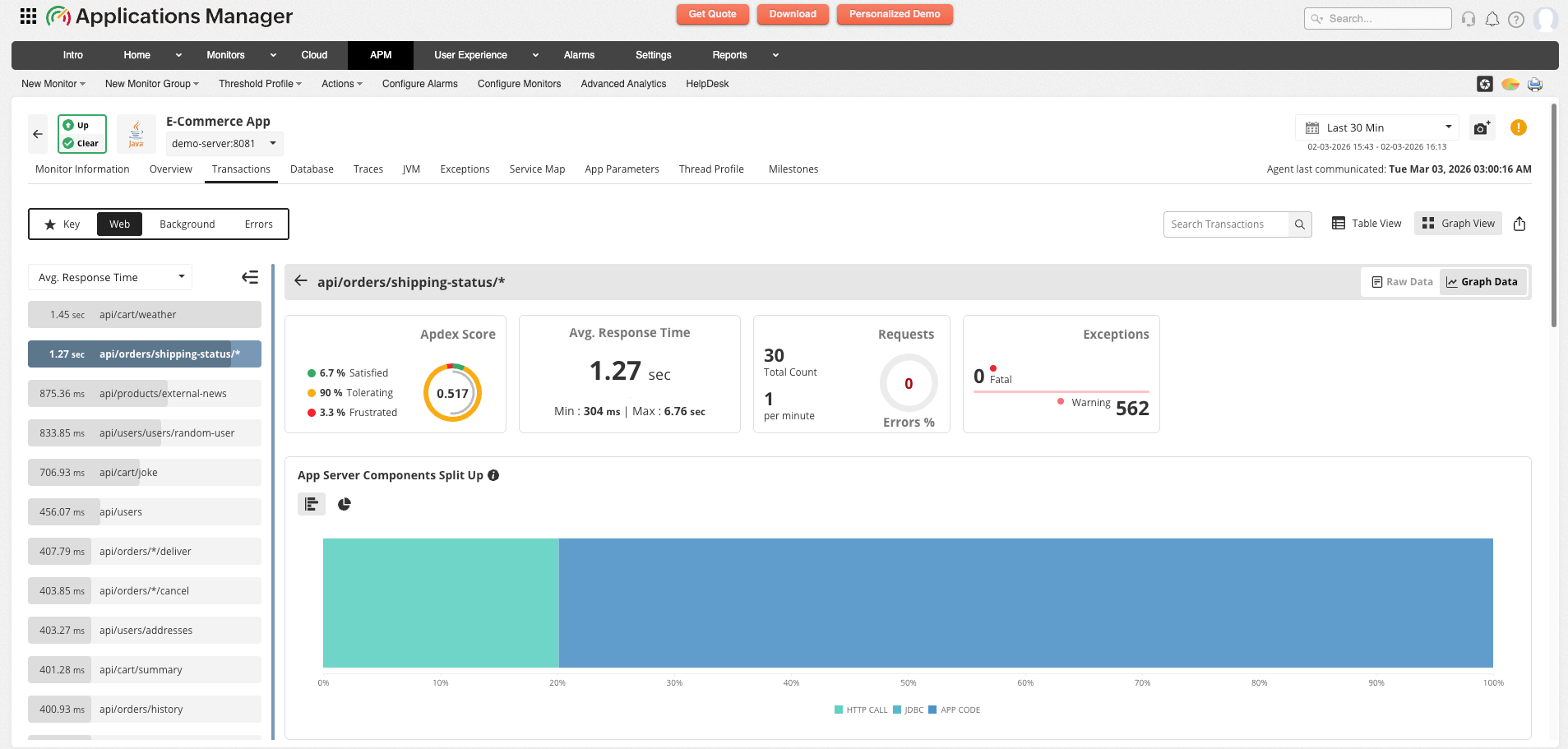This screenshot has width=1568, height=749.
Task: Open the Configure Alarms link
Action: [420, 84]
